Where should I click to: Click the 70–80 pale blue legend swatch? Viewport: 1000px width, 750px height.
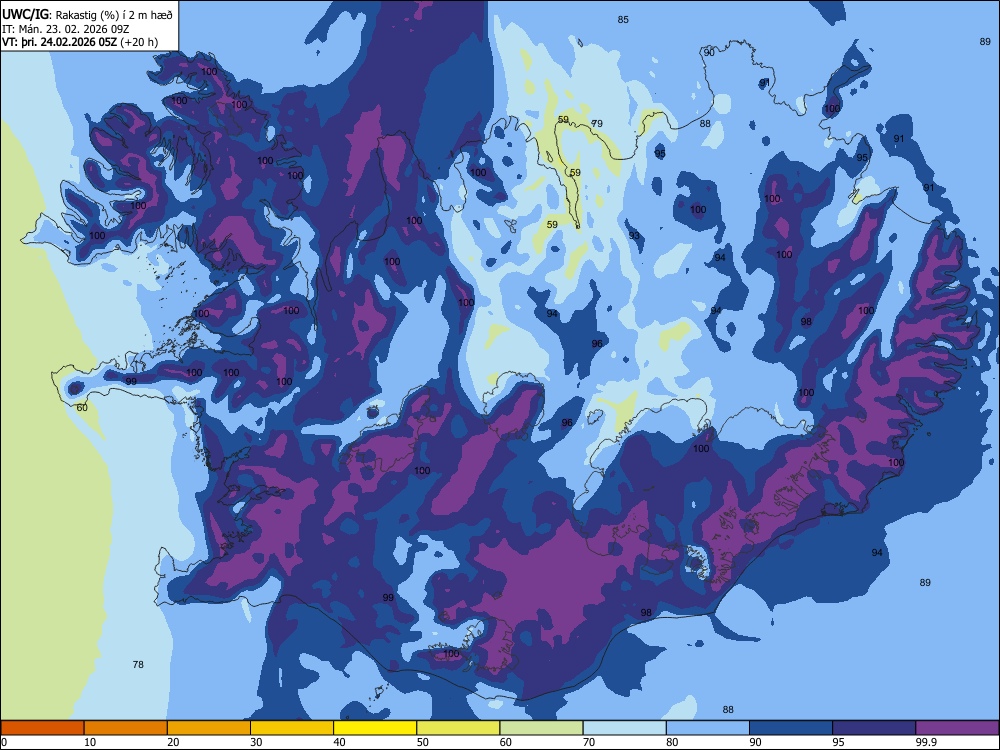point(624,728)
